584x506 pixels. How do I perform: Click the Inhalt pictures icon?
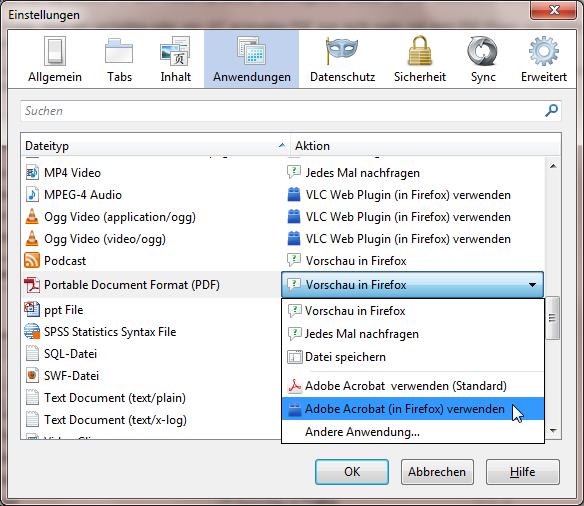coord(175,51)
